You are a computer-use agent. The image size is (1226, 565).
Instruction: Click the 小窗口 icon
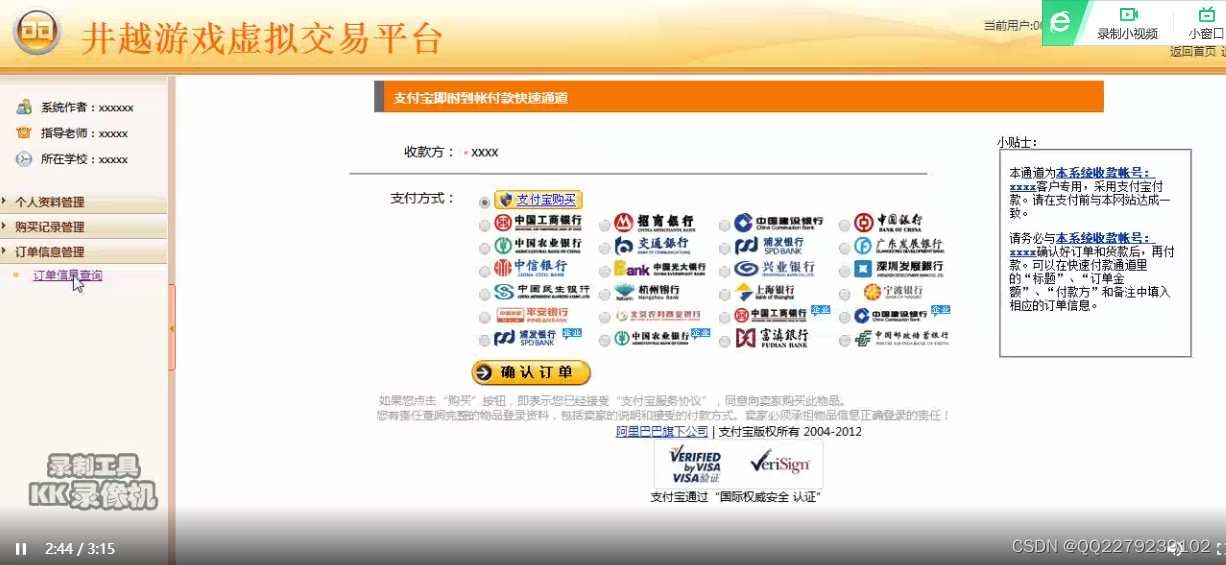(x=1206, y=14)
